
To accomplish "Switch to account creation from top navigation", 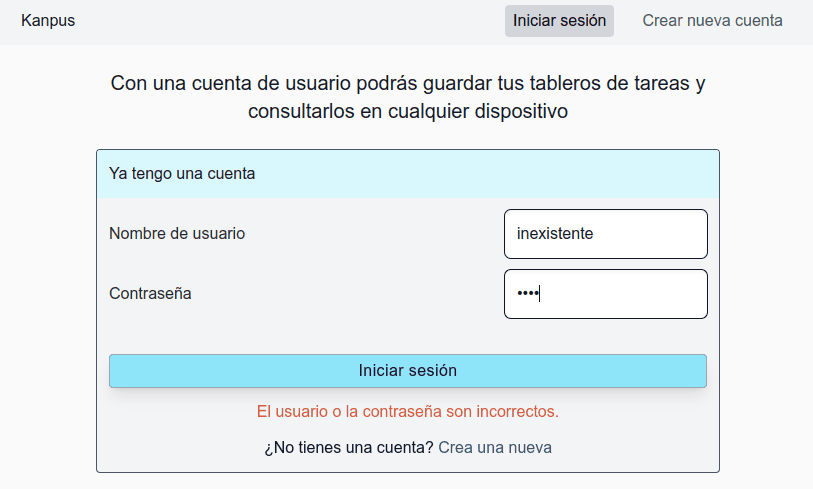I will point(712,20).
